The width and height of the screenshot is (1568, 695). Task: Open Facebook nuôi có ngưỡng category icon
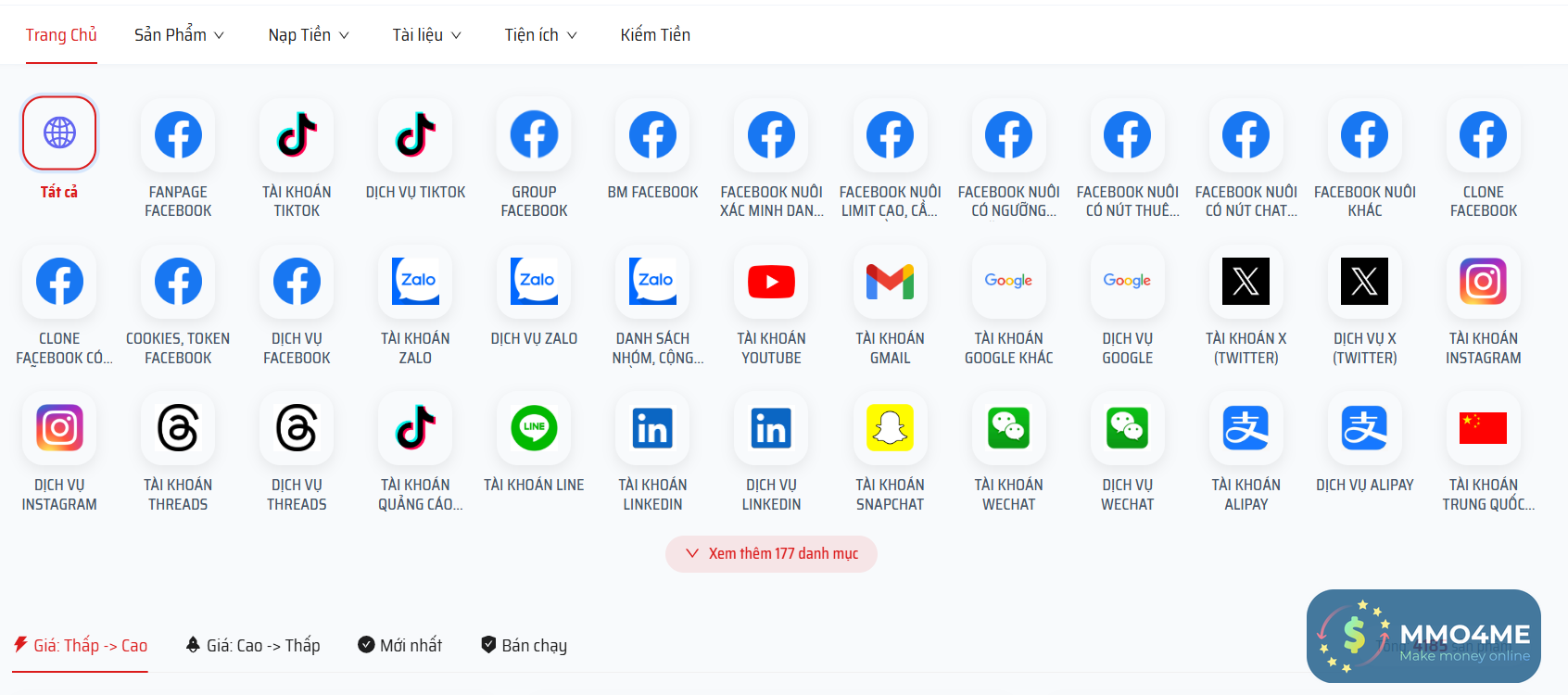[x=1008, y=134]
